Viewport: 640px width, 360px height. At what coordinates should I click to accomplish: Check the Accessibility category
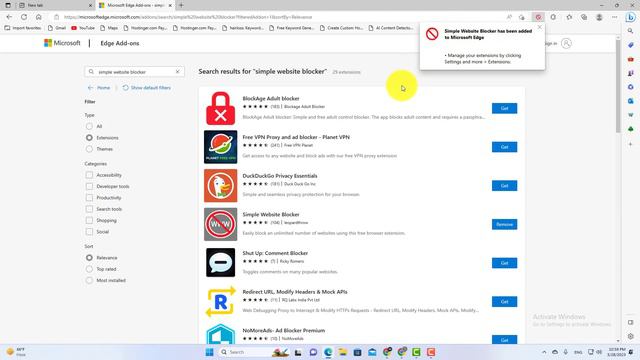click(x=89, y=175)
